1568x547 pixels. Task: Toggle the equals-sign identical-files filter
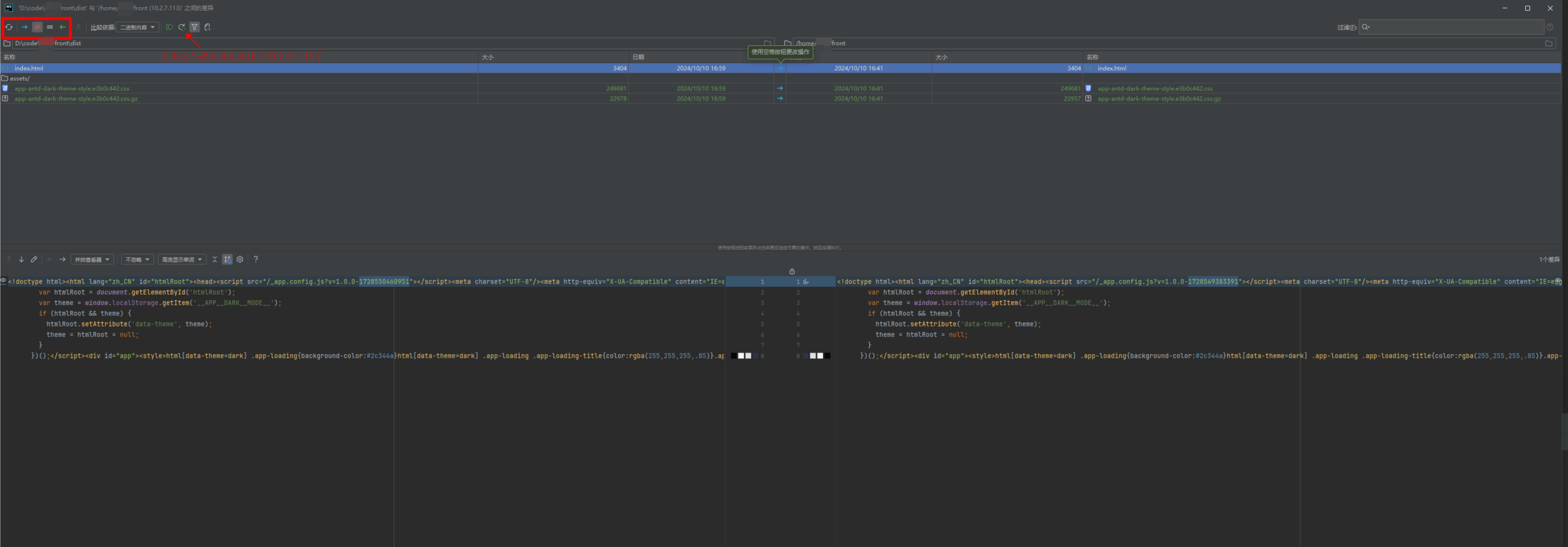(50, 27)
